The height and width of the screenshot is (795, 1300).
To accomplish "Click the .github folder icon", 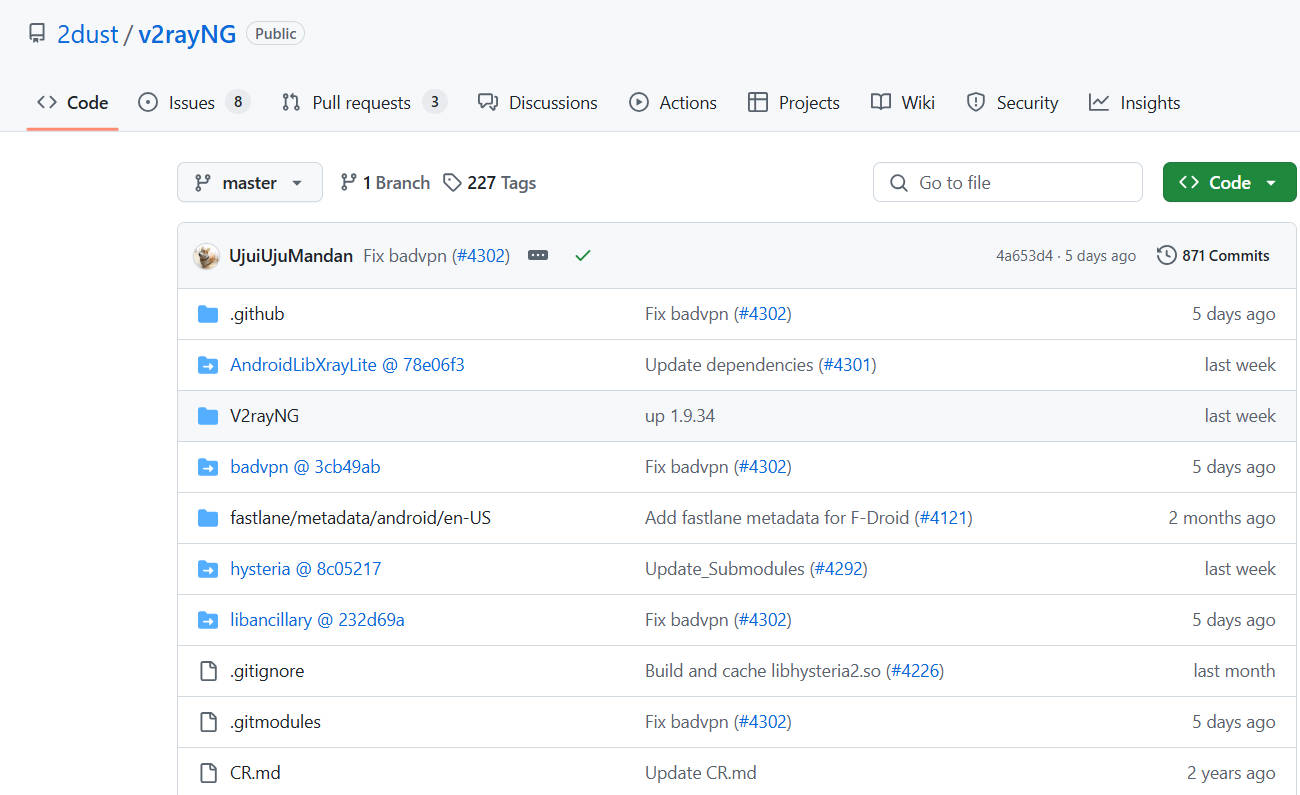I will [x=208, y=314].
